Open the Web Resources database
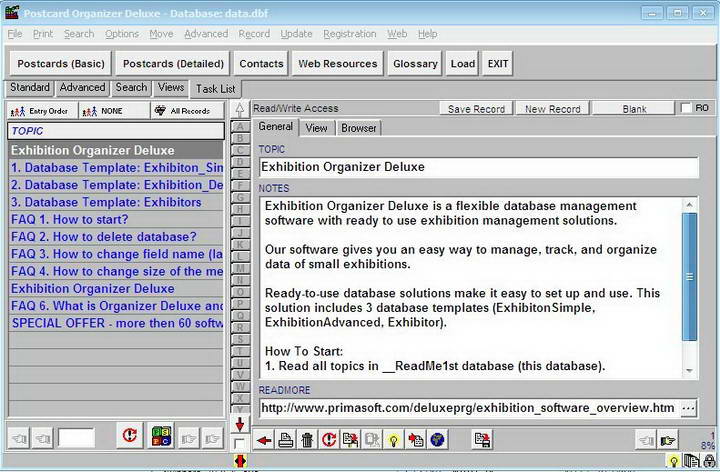Image resolution: width=720 pixels, height=472 pixels. pyautogui.click(x=338, y=63)
